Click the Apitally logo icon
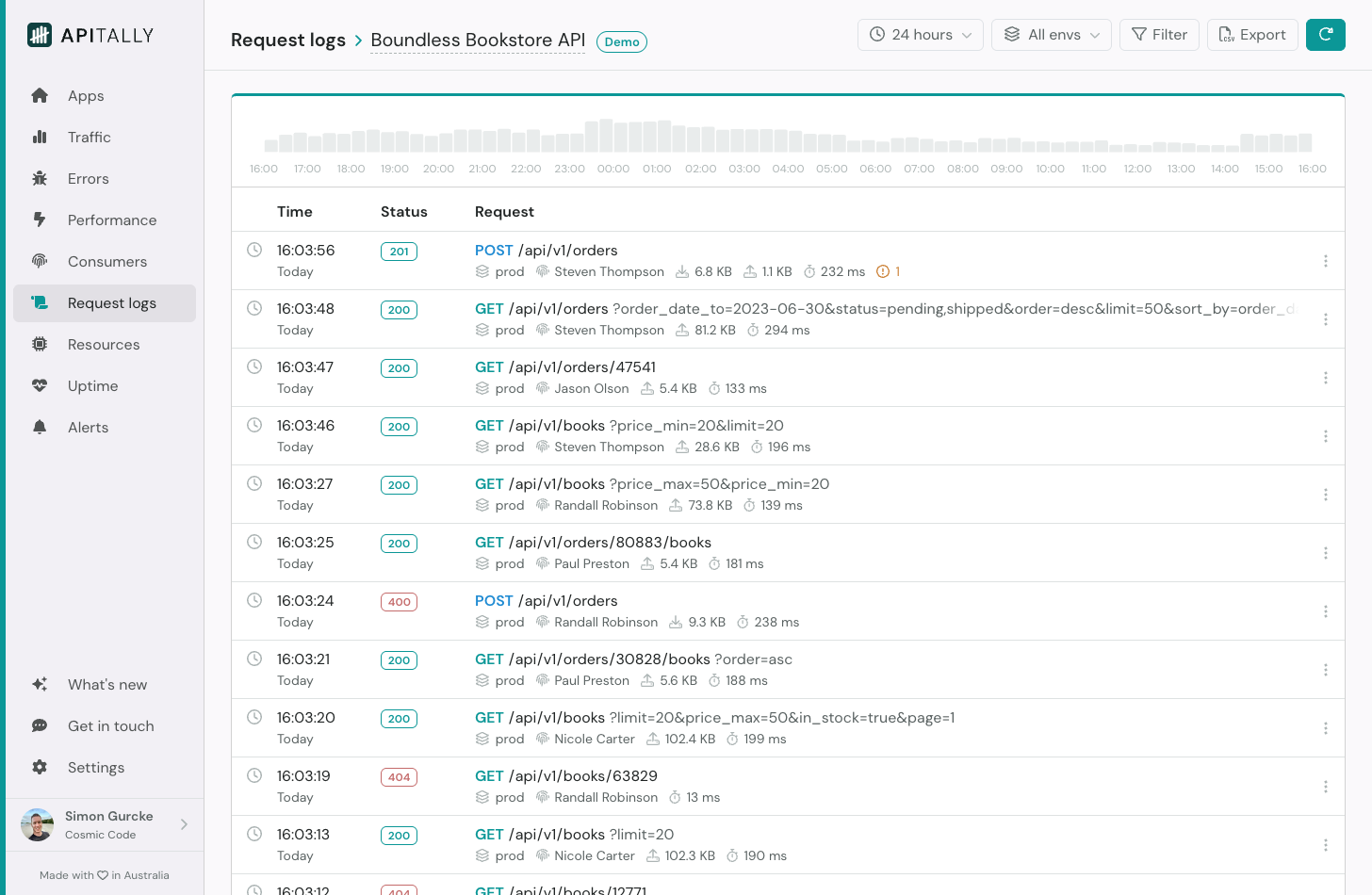1372x895 pixels. pos(40,36)
